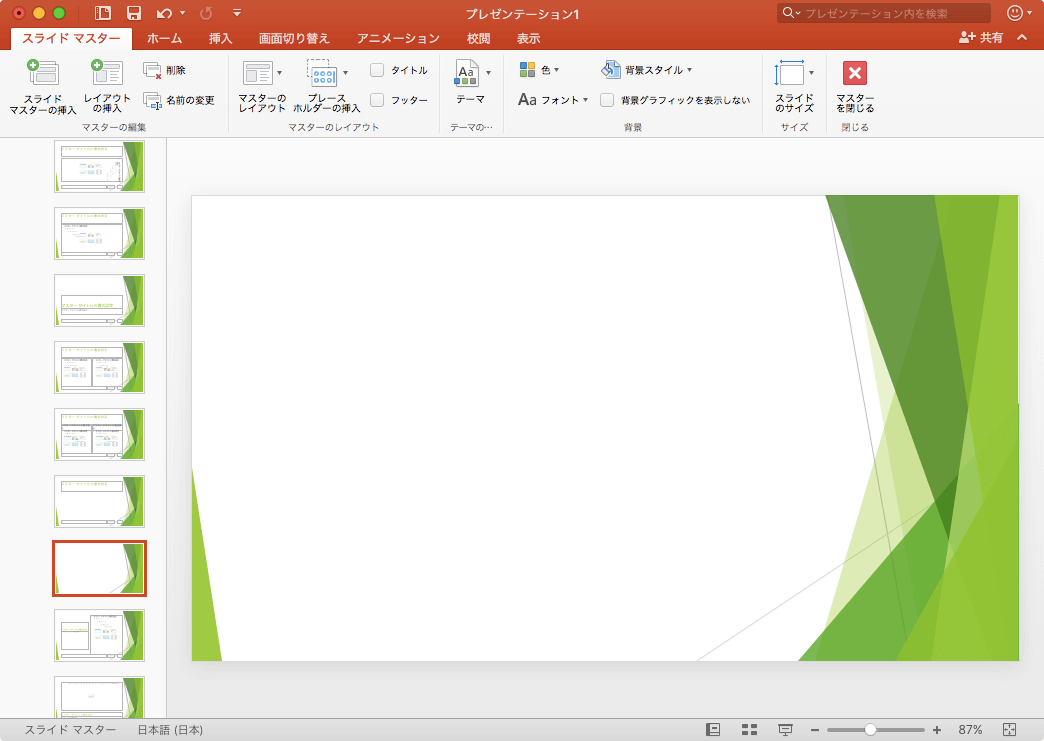Click the Save floppy disk icon

[134, 13]
